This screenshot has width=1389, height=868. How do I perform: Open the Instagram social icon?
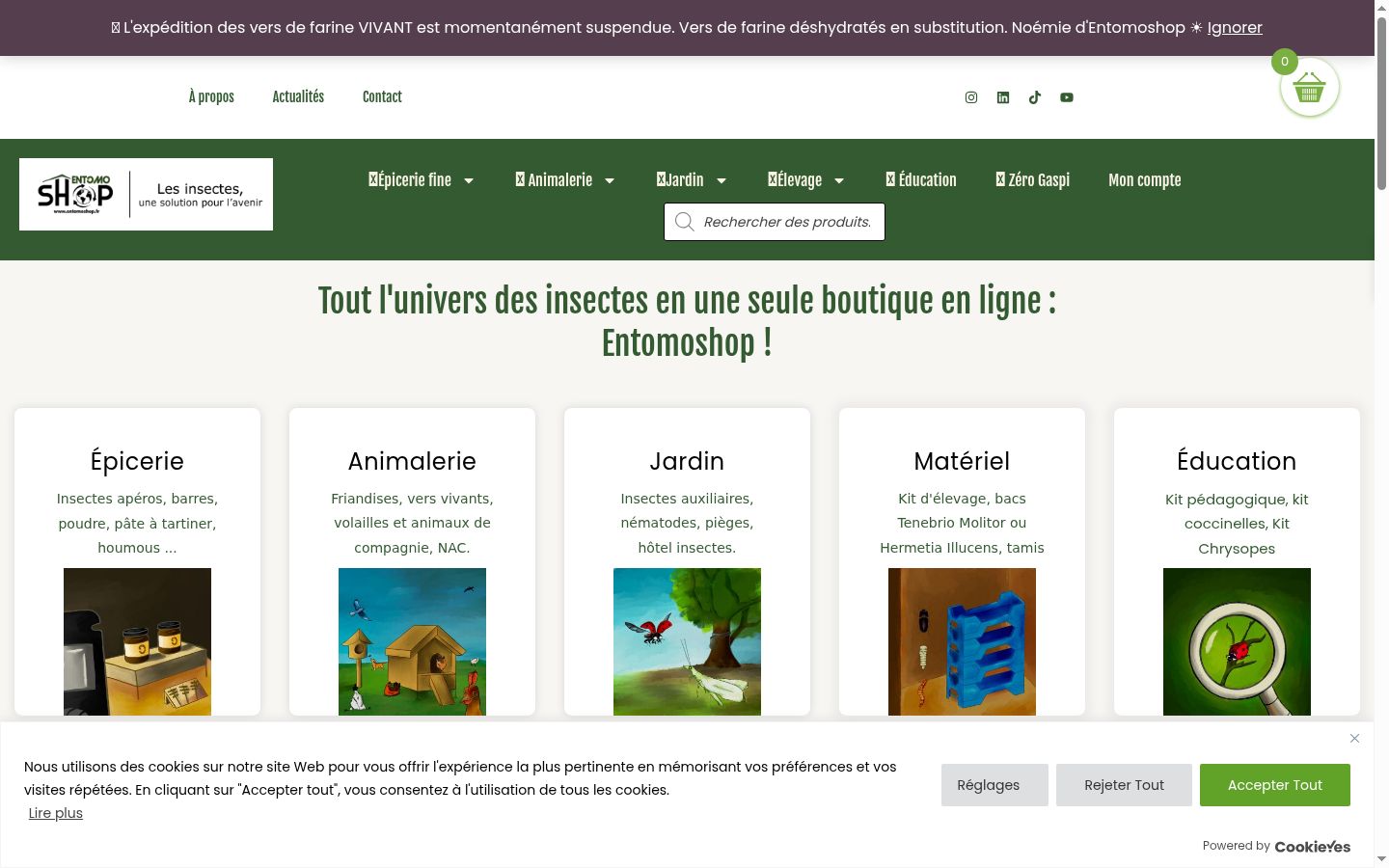coord(971,97)
